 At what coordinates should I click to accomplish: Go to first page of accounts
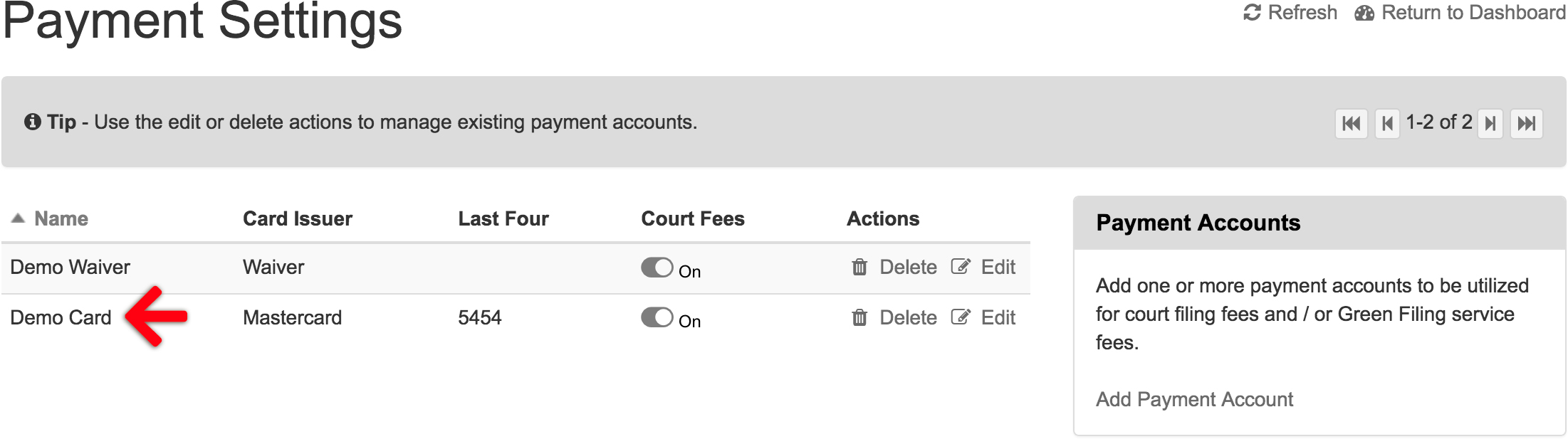[1351, 124]
